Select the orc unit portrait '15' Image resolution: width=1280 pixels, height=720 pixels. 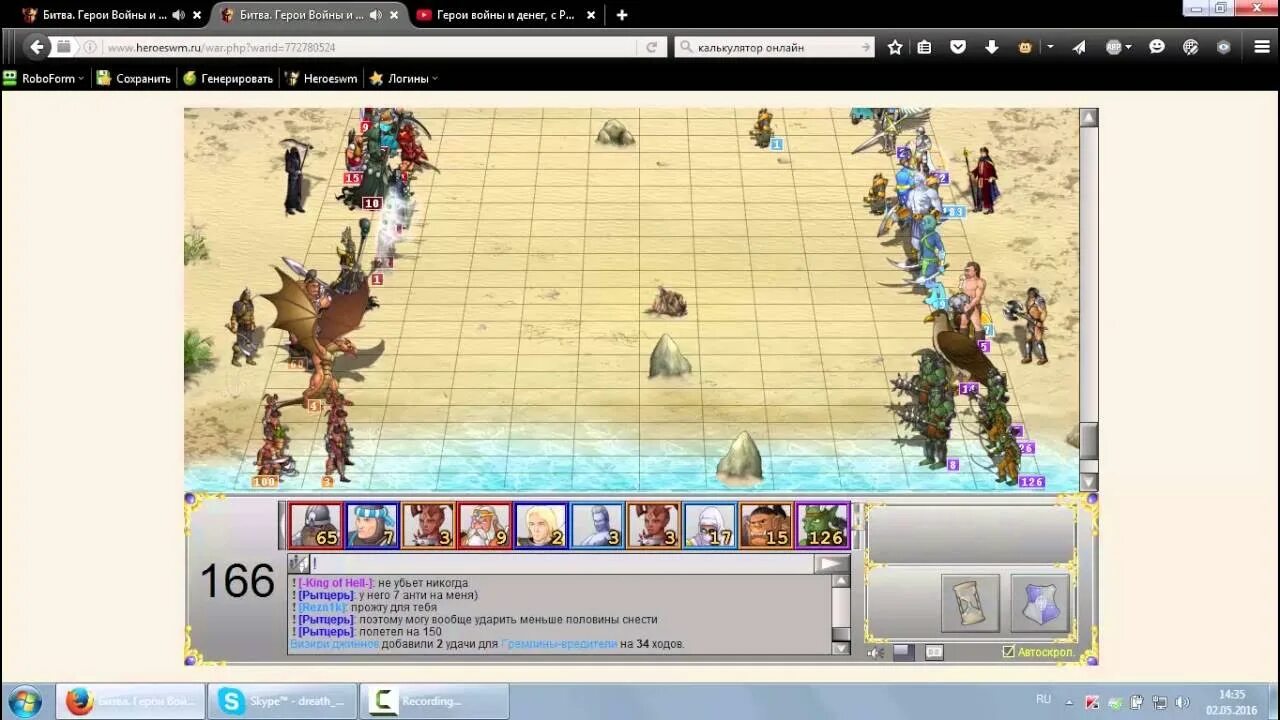(x=766, y=526)
